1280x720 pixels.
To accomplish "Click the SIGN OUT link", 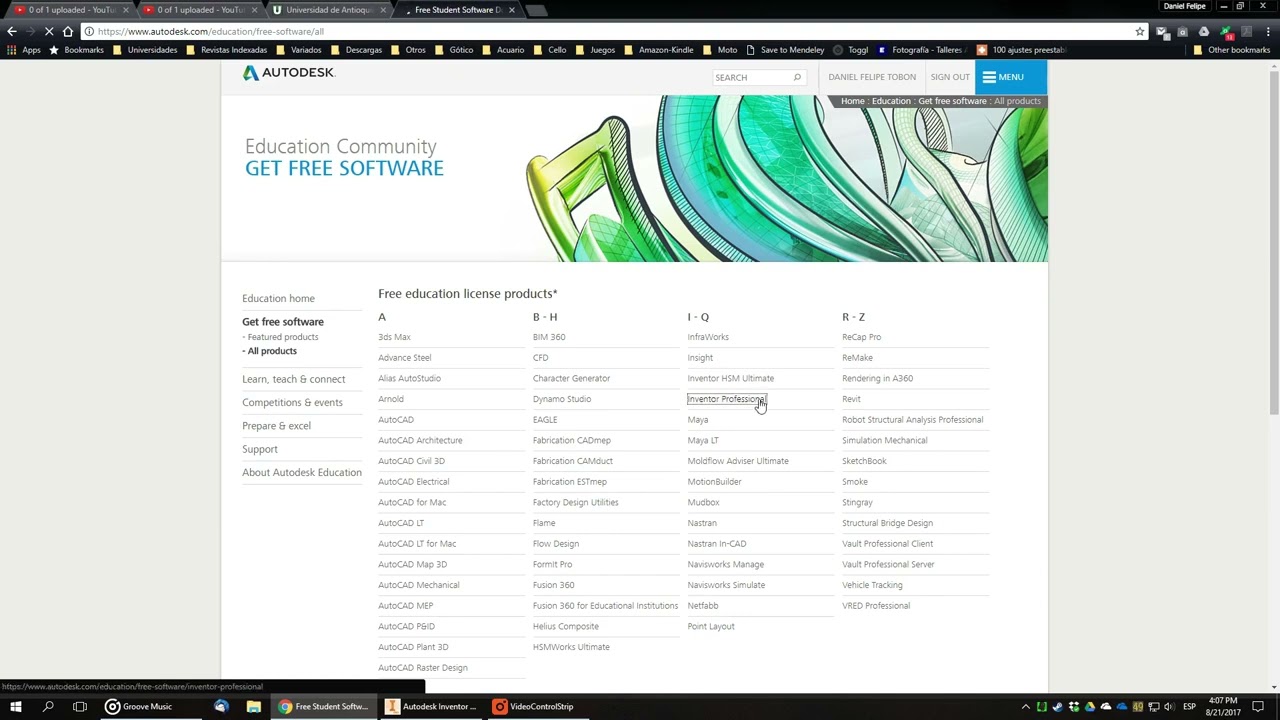I will point(950,77).
